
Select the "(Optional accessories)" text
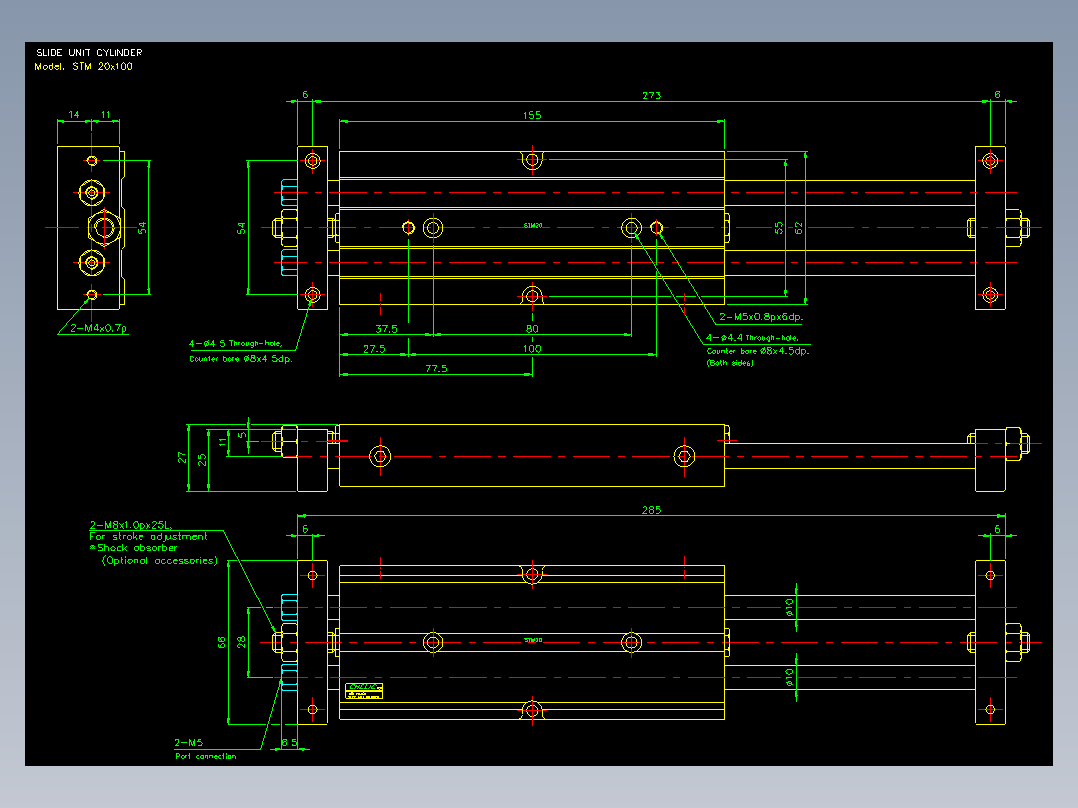160,560
